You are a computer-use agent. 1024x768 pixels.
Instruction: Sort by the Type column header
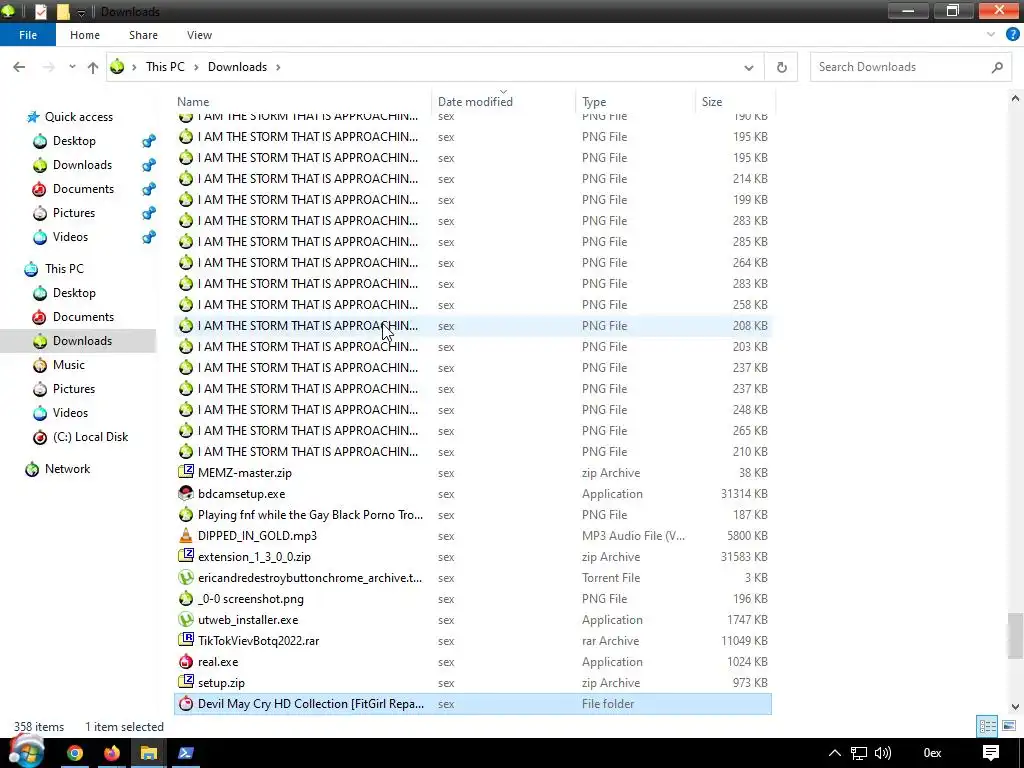(635, 101)
